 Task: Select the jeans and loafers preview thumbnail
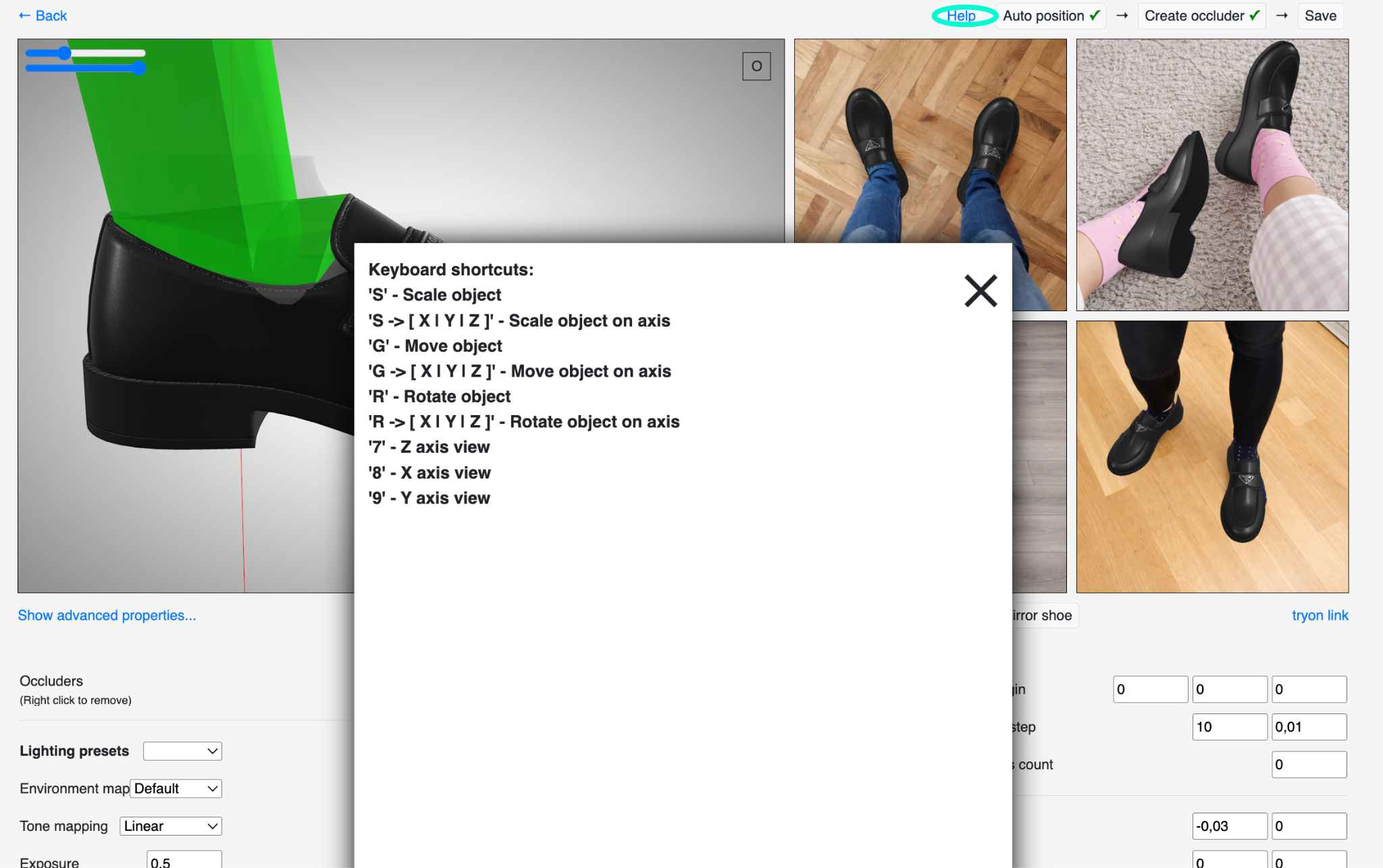[930, 140]
